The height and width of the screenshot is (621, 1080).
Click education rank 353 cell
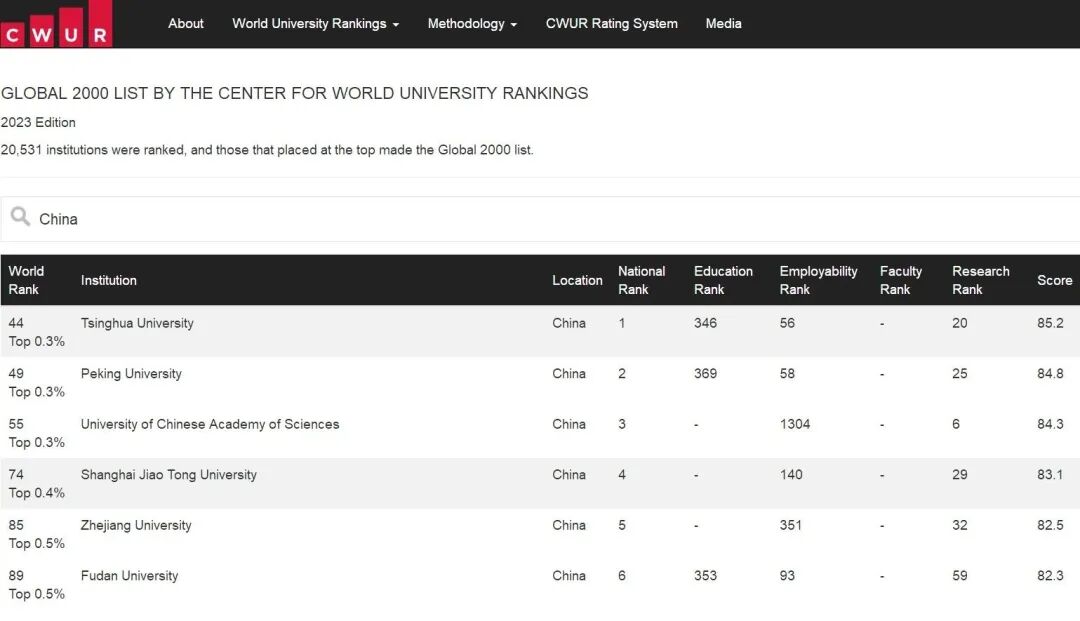coord(705,576)
